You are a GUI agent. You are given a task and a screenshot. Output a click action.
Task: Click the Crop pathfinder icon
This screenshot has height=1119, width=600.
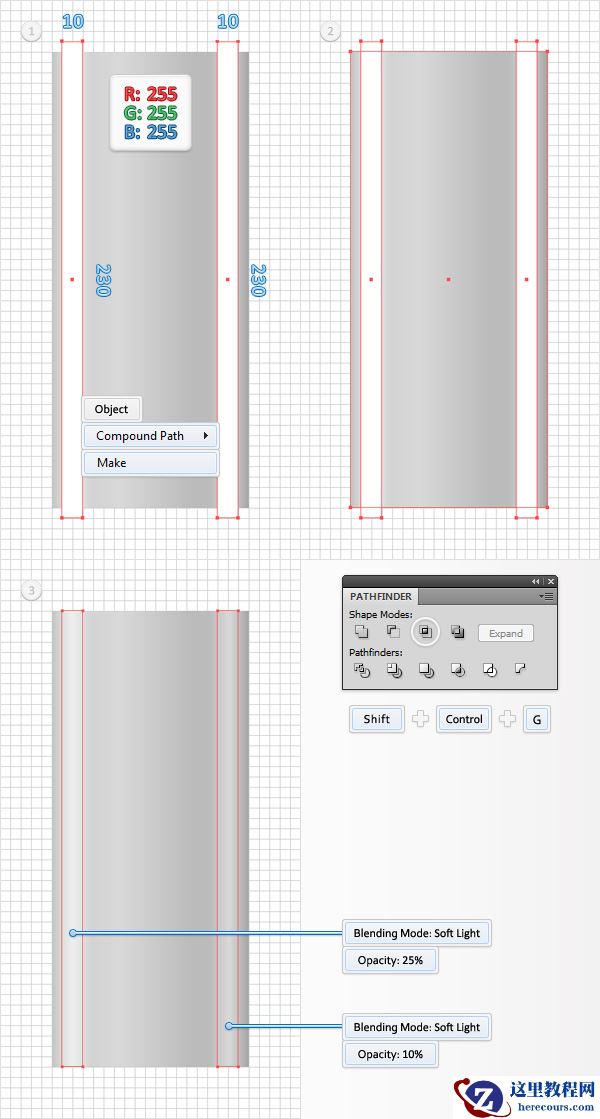click(x=458, y=670)
